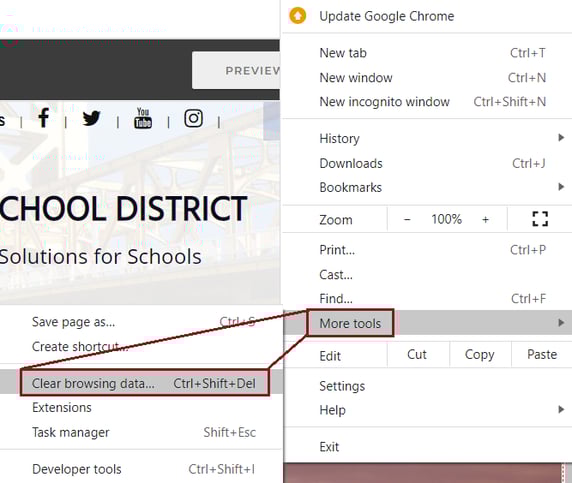Click the Solutions for Schools subtitle
The image size is (572, 483).
point(100,256)
